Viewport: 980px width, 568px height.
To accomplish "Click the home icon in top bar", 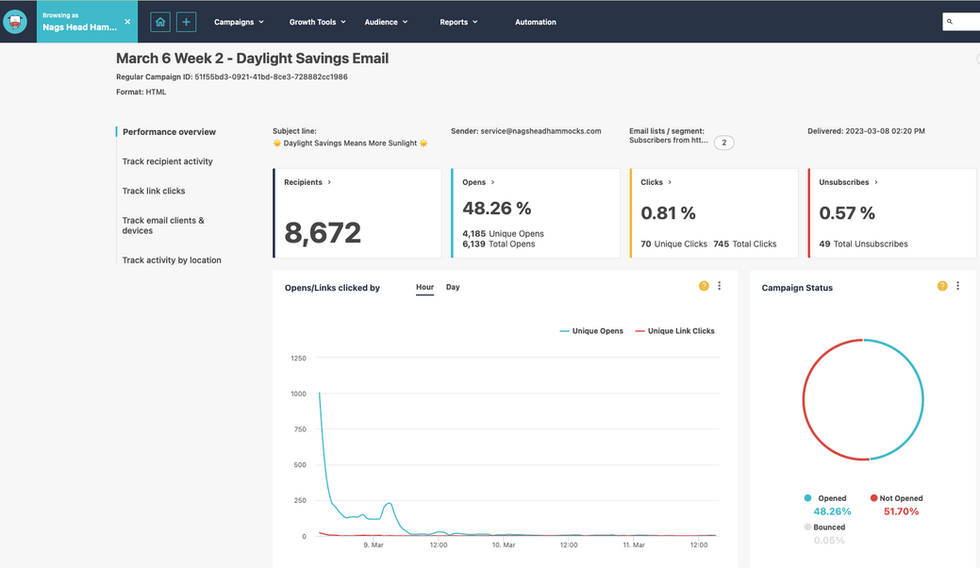I will pyautogui.click(x=160, y=21).
